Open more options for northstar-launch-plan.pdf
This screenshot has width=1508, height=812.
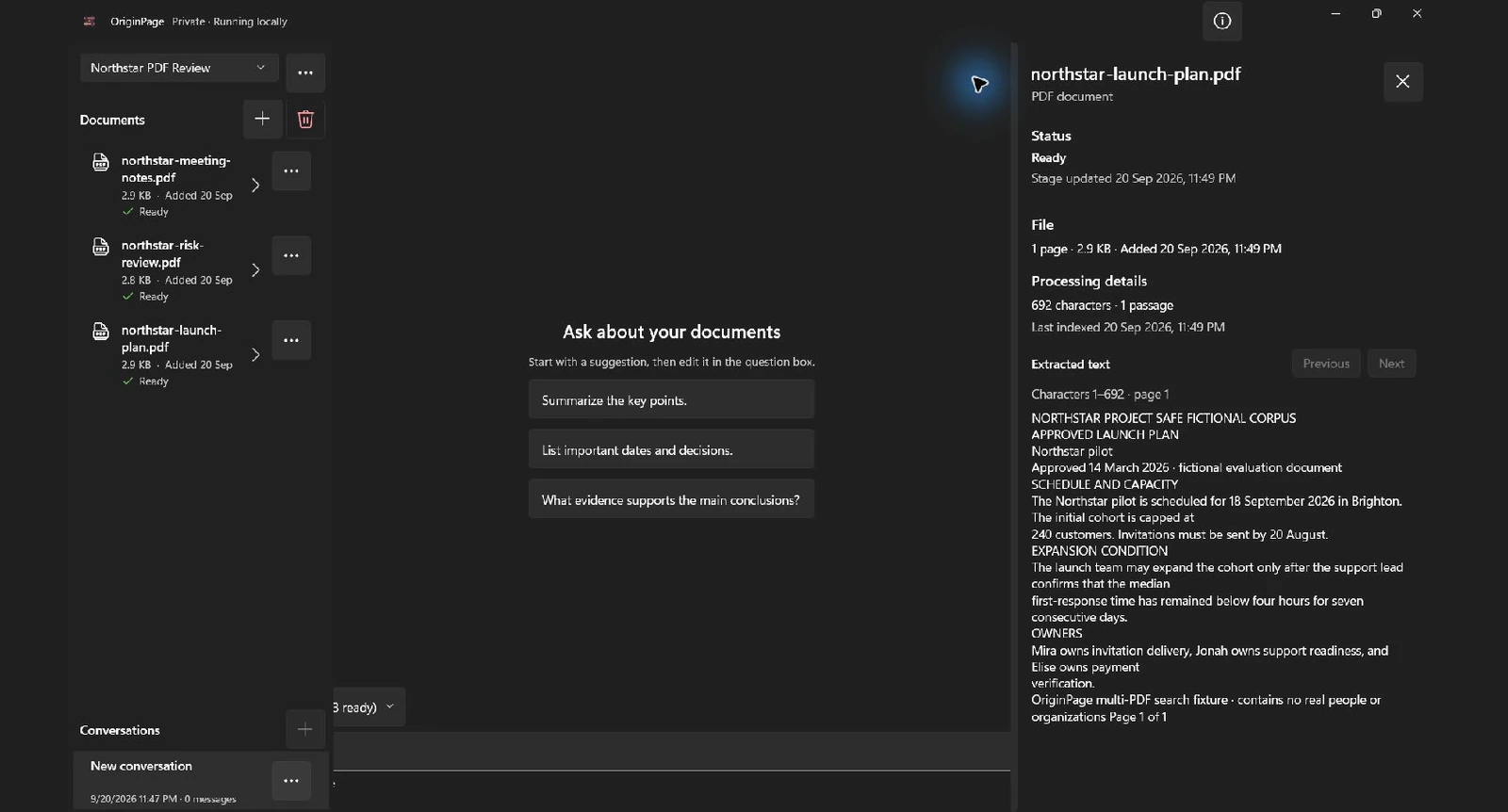tap(291, 340)
